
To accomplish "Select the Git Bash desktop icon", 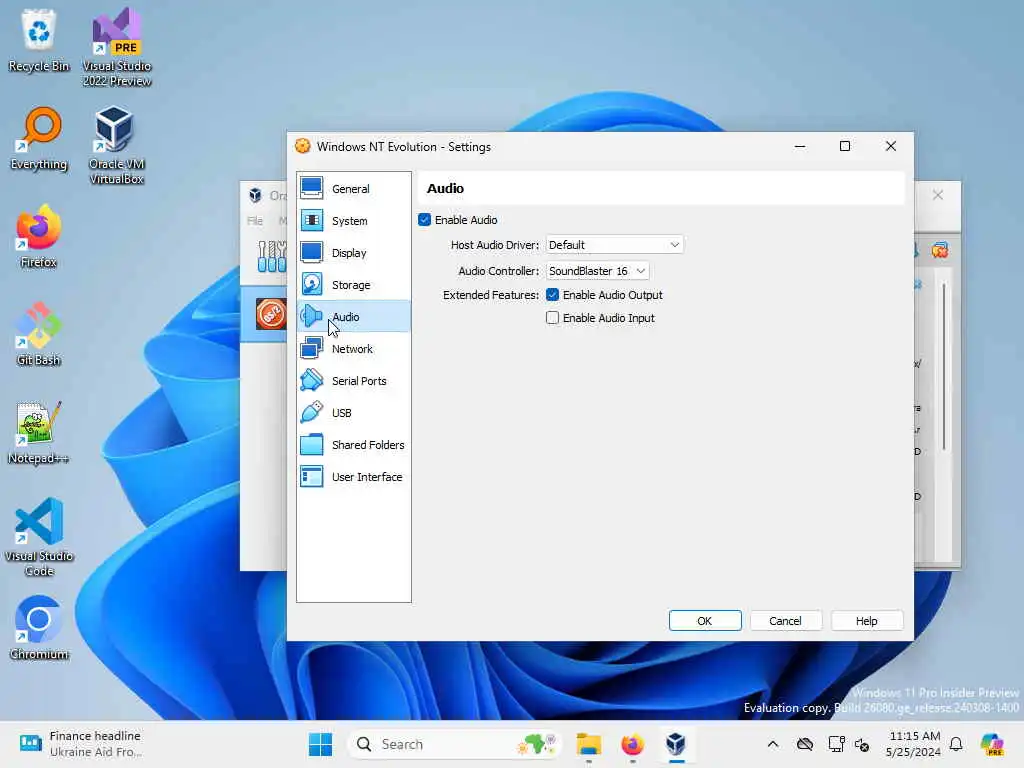I will 39,334.
